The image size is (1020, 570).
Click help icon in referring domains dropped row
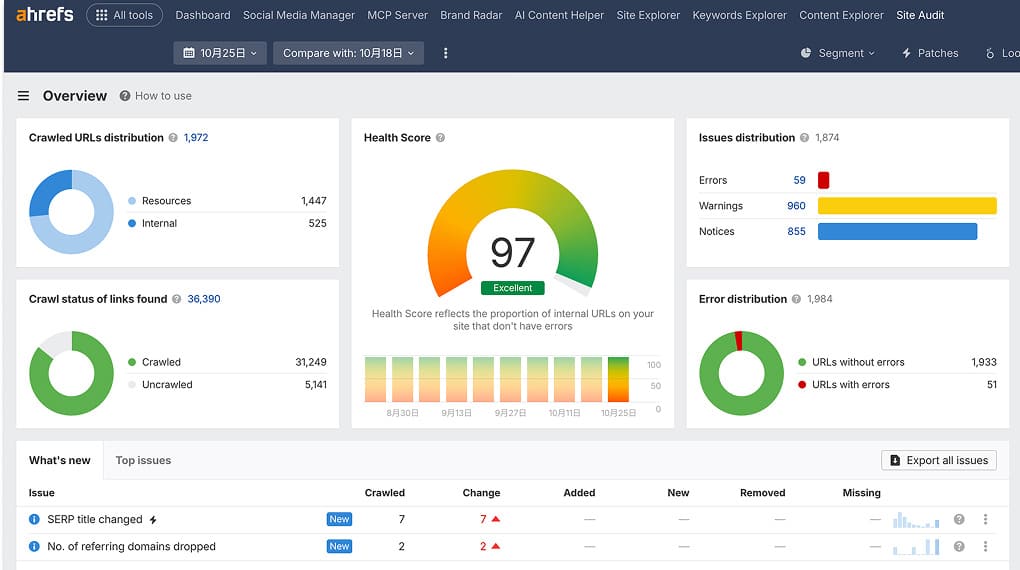[959, 547]
